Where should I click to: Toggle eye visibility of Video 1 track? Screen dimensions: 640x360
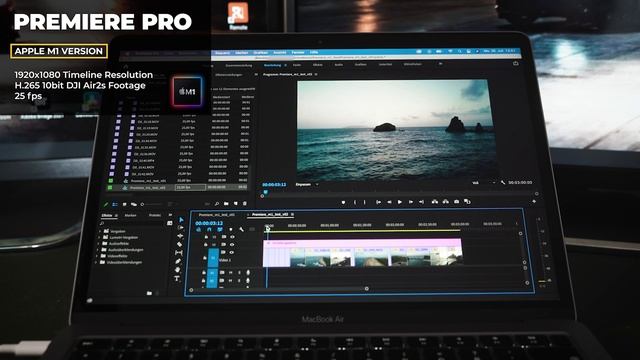(x=231, y=253)
